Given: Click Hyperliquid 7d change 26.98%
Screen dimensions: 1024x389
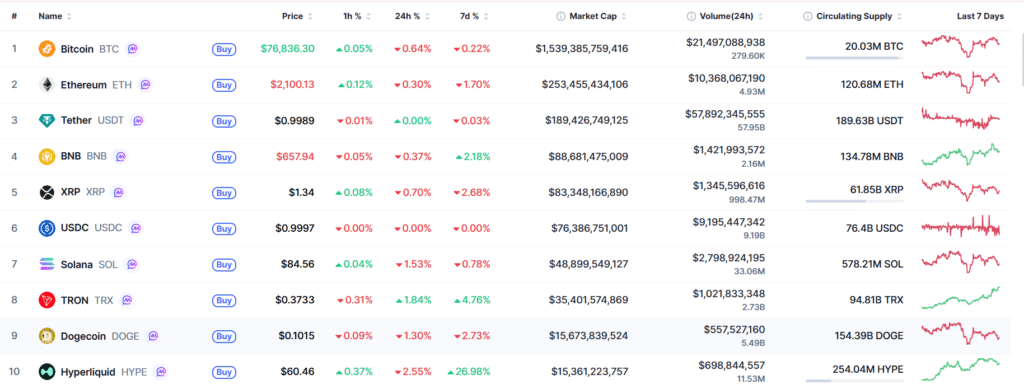Looking at the screenshot, I should click(469, 372).
